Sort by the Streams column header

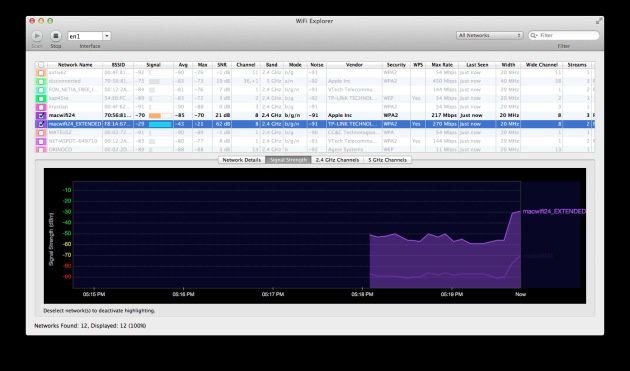(x=577, y=65)
